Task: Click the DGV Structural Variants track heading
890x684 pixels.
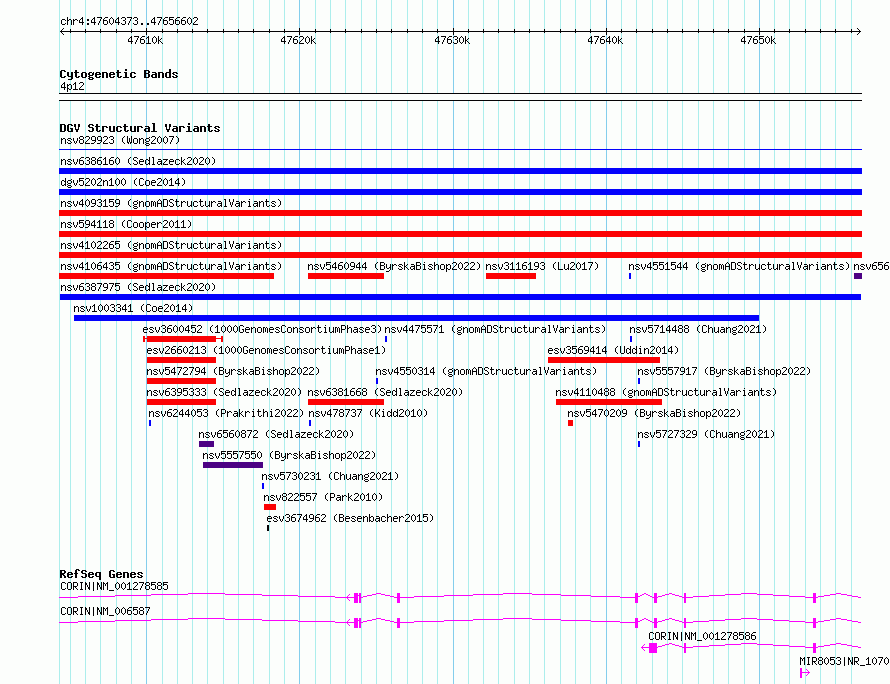Action: (140, 128)
